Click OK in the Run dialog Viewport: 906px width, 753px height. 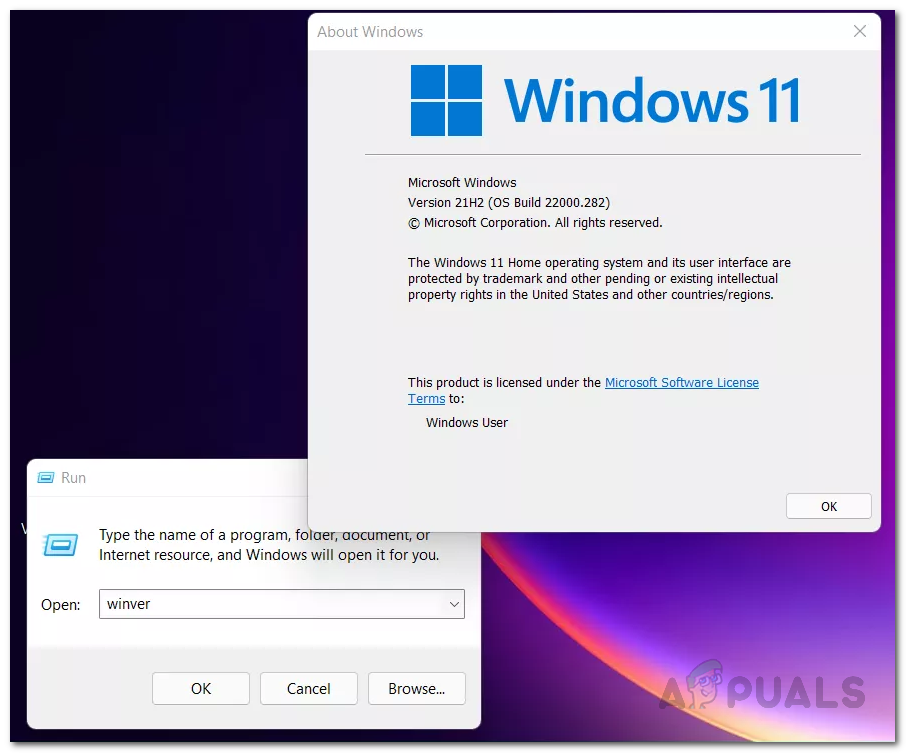pos(200,688)
